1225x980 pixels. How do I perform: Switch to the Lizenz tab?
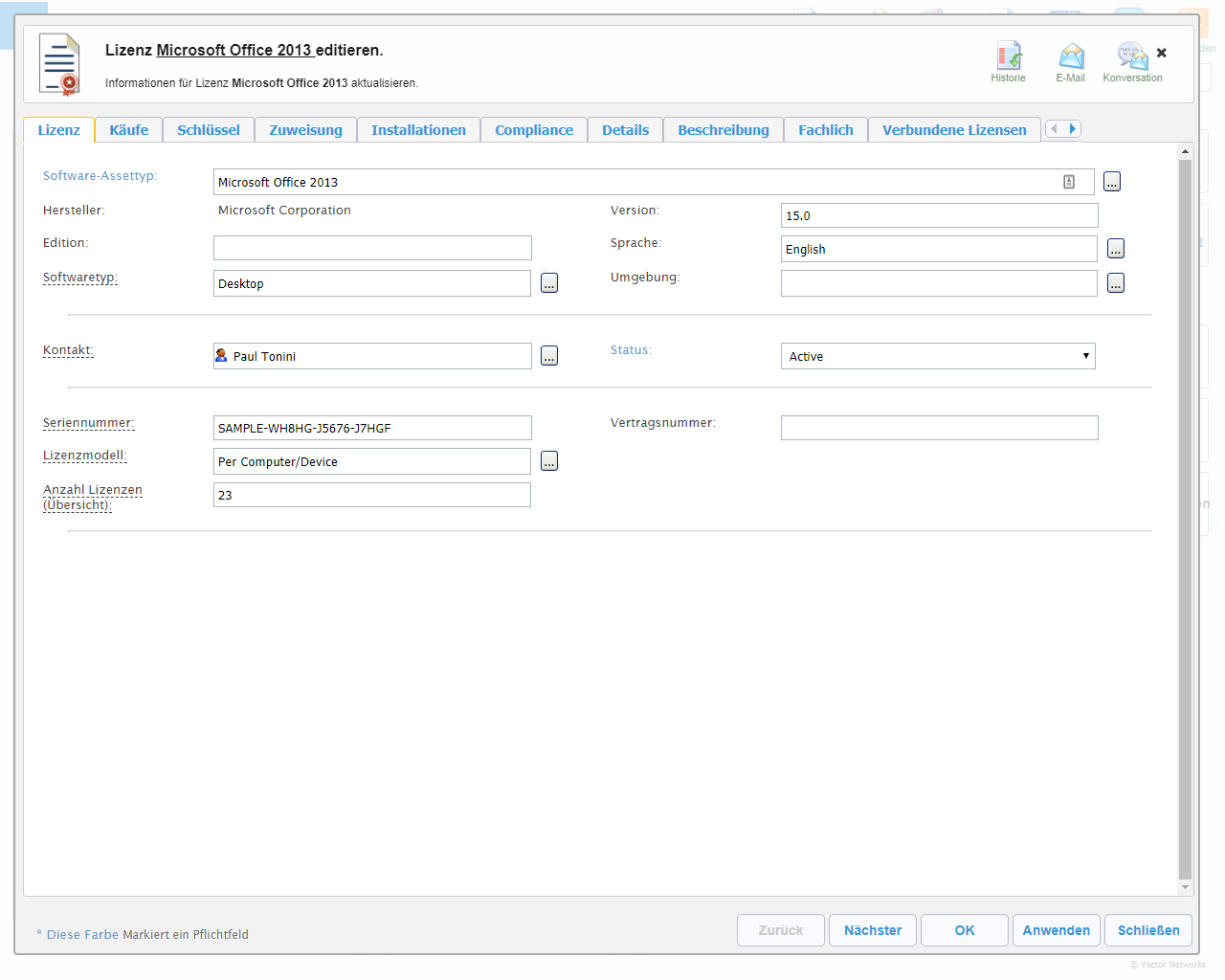pyautogui.click(x=58, y=130)
